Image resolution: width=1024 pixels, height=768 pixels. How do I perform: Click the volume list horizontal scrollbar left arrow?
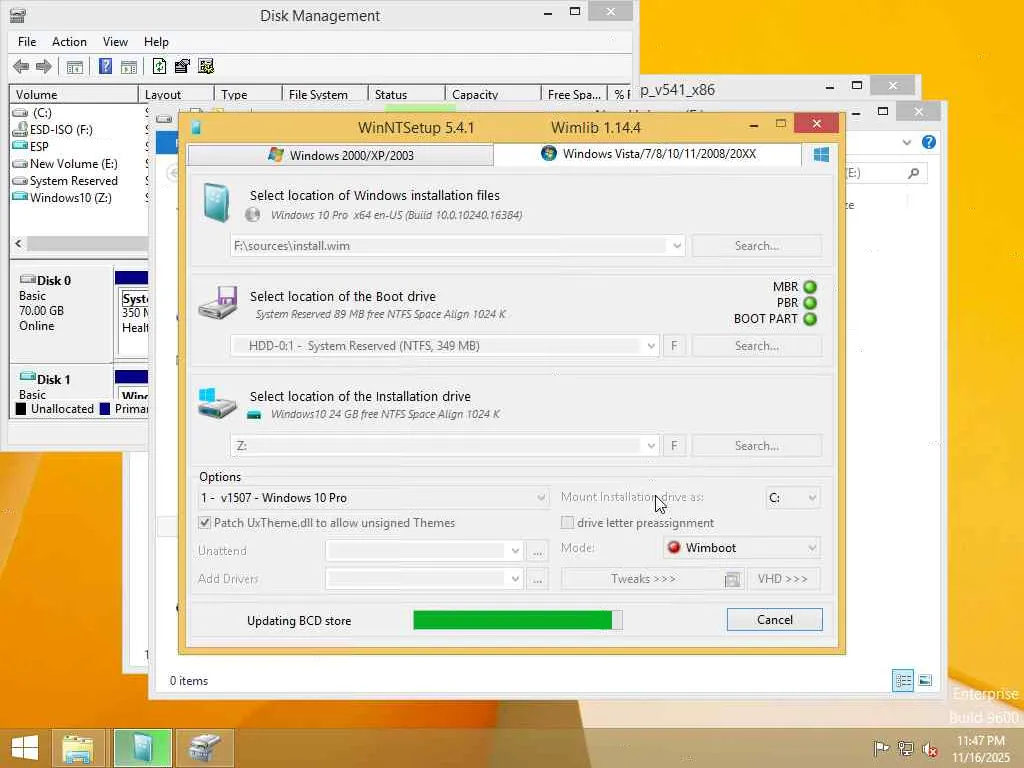[18, 244]
